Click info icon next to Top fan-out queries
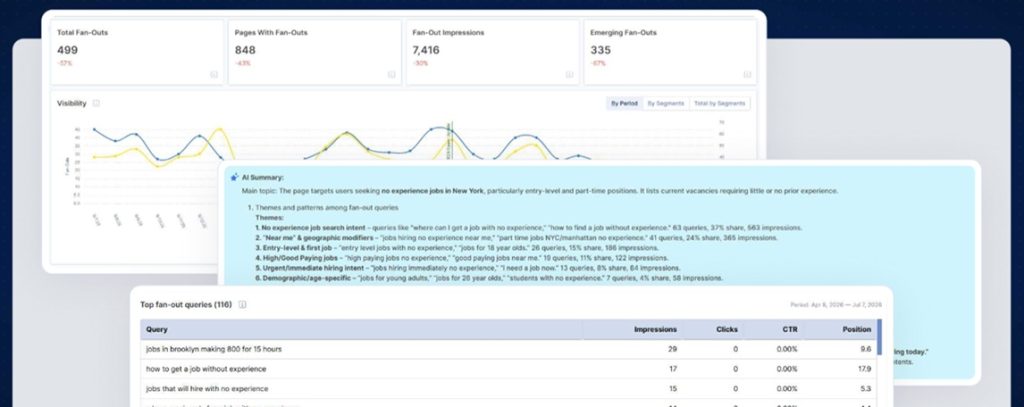1024x407 pixels. 242,304
